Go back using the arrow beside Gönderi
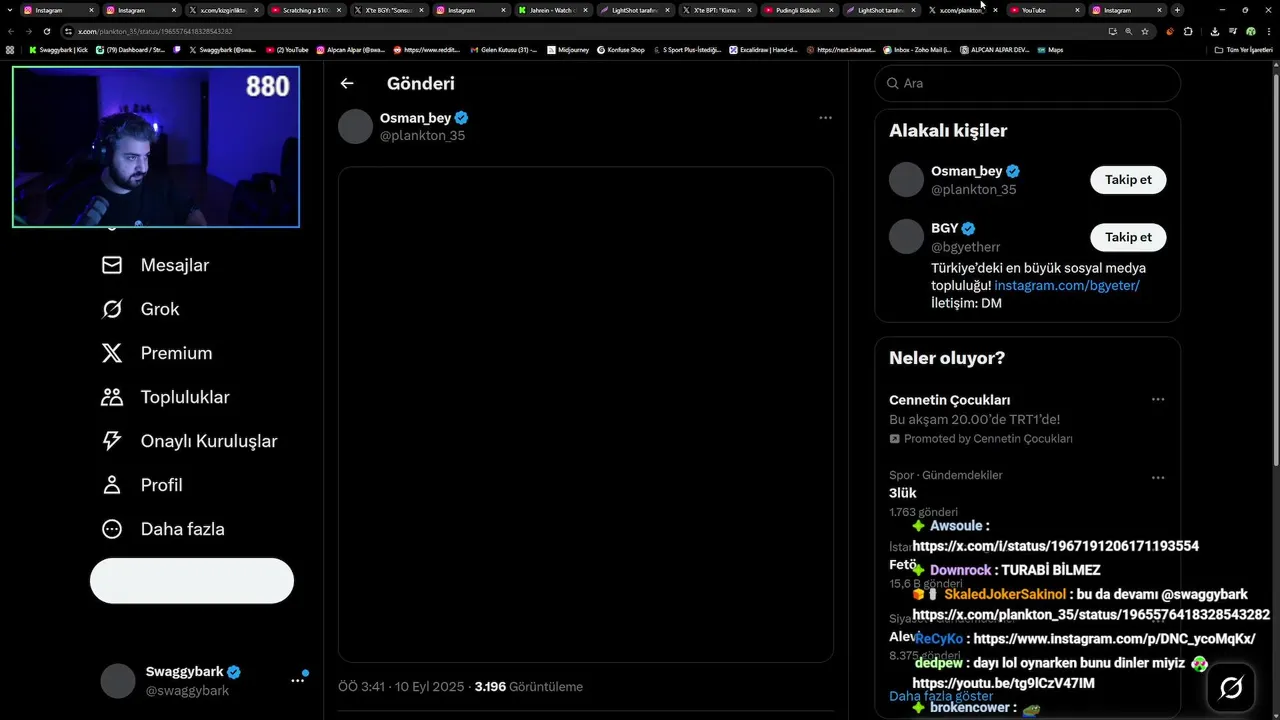The image size is (1280, 720). coord(347,84)
